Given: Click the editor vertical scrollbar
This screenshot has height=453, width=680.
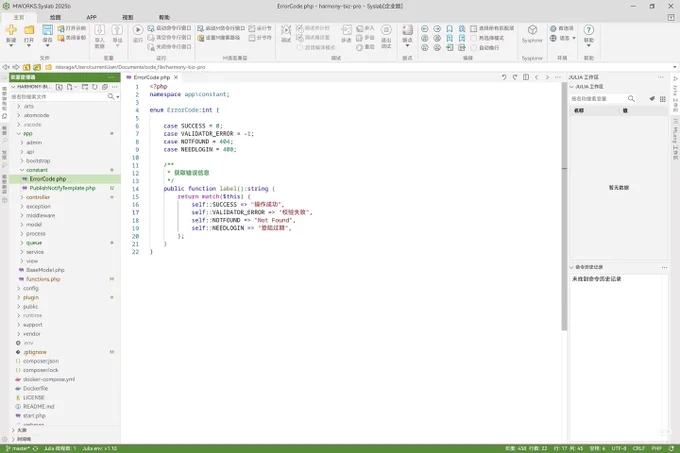Looking at the screenshot, I should point(564,206).
